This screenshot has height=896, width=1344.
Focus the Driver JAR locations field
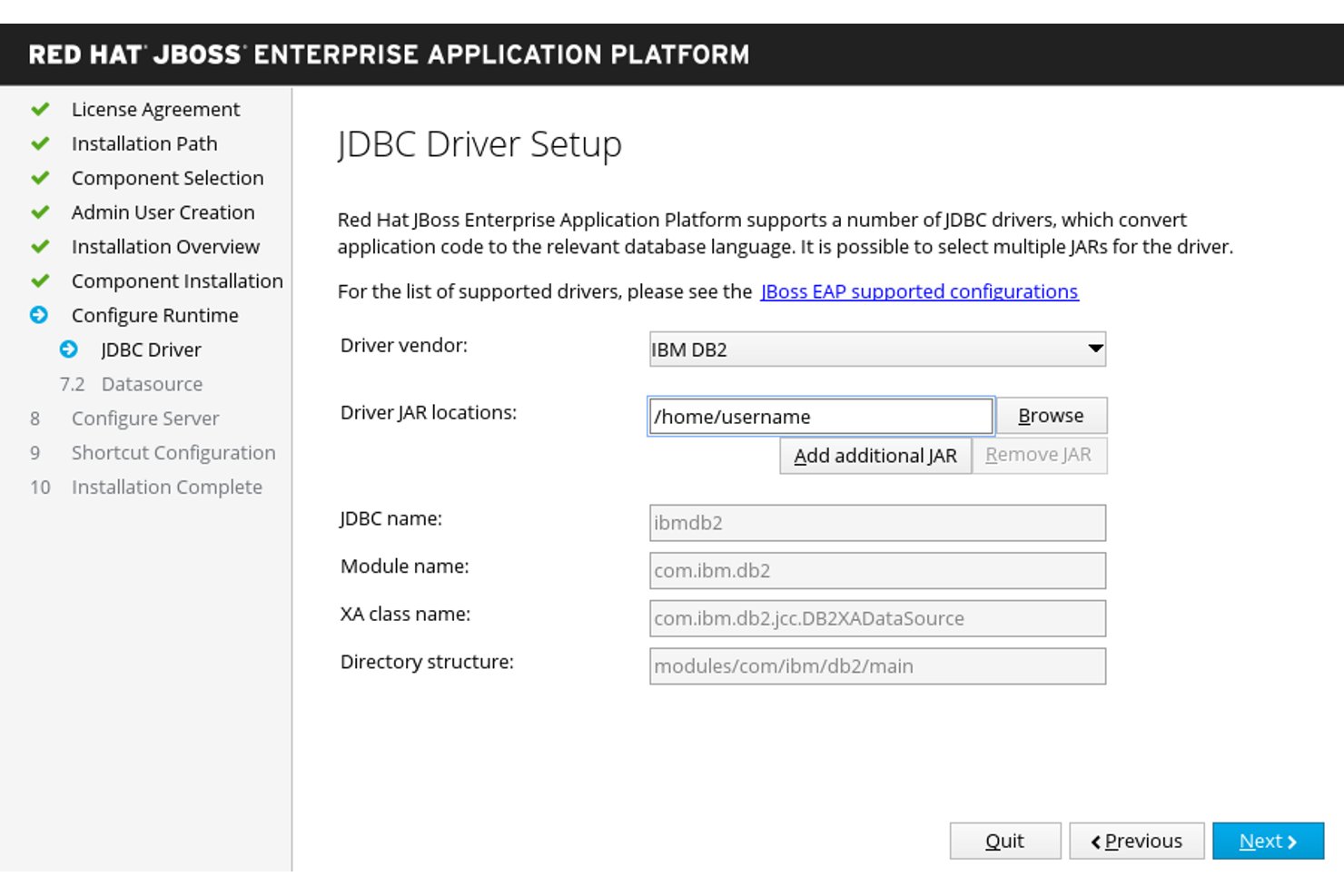pos(821,417)
